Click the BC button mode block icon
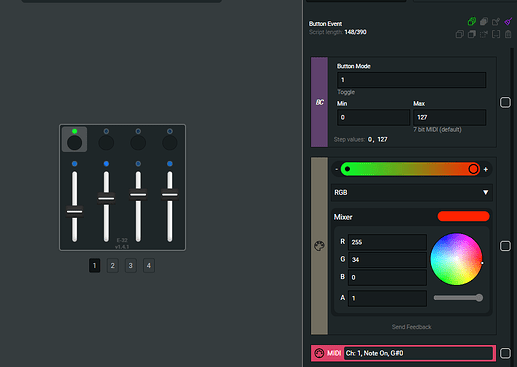The width and height of the screenshot is (517, 367). pos(319,102)
